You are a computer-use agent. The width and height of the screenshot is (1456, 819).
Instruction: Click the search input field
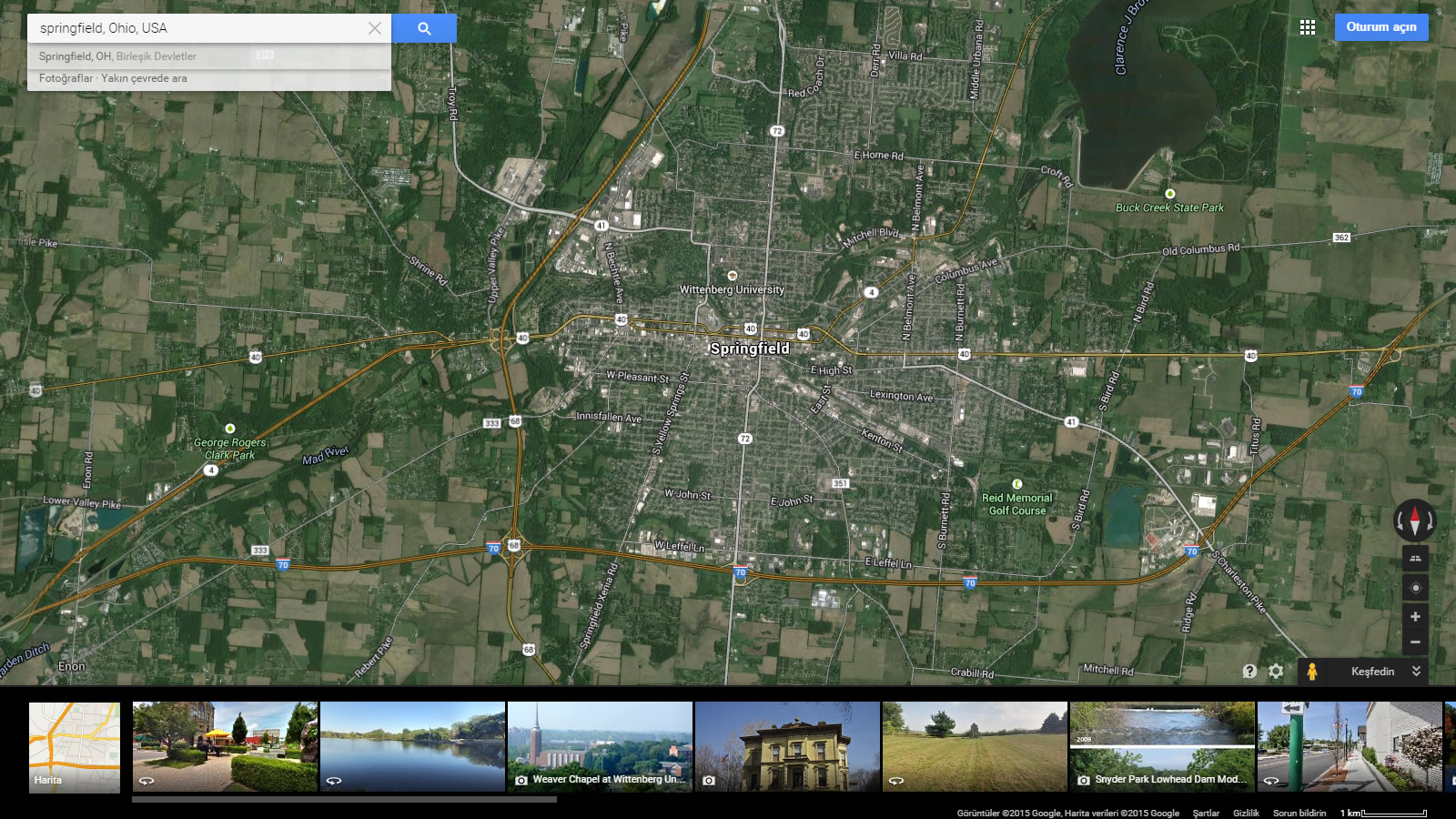[x=196, y=28]
